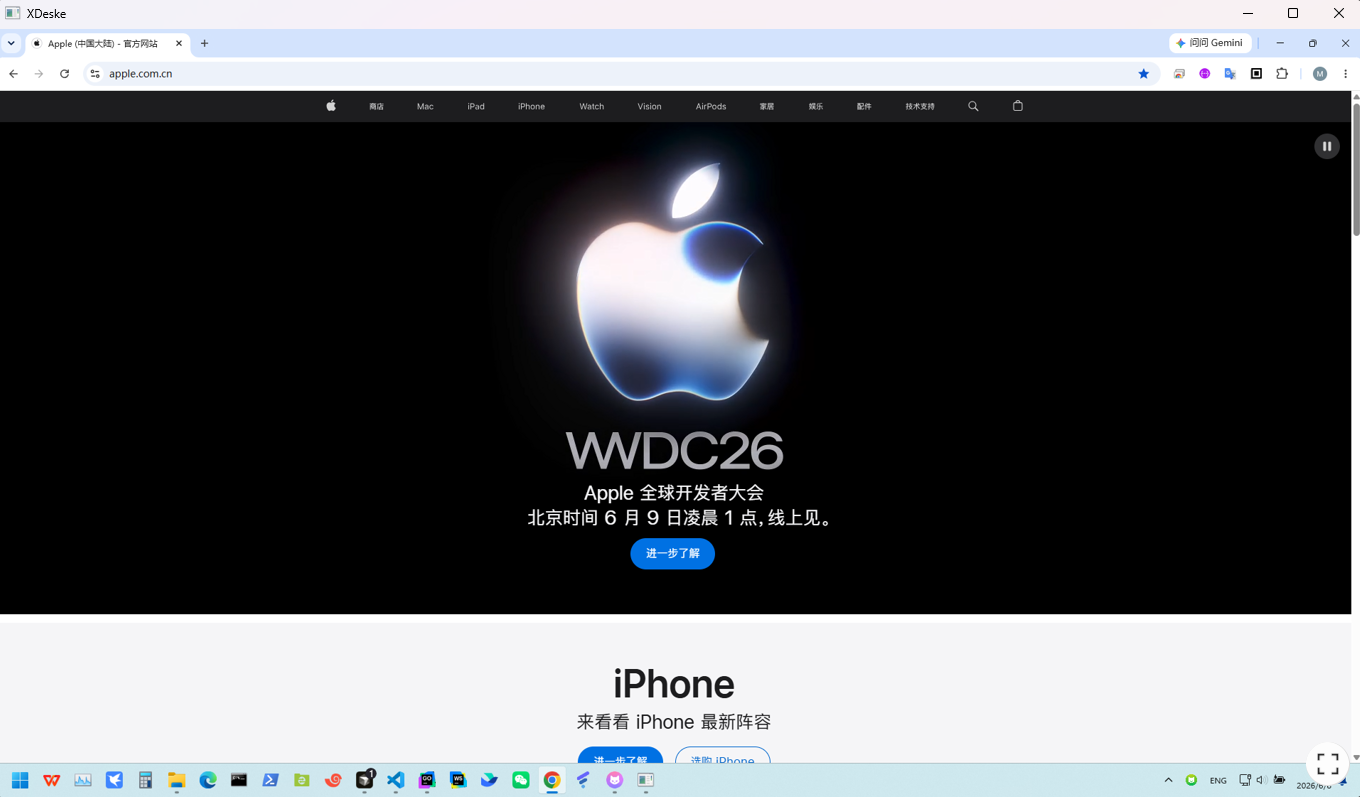Open the Chrome screenshot stack extension icon
The width and height of the screenshot is (1360, 797).
point(1180,74)
